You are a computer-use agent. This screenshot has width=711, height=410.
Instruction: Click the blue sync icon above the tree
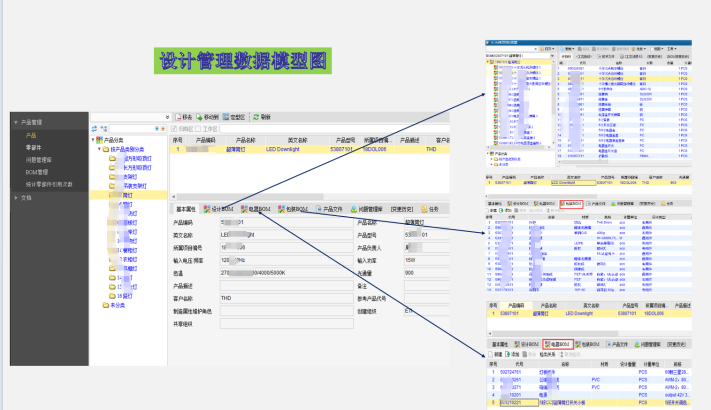[x=94, y=129]
